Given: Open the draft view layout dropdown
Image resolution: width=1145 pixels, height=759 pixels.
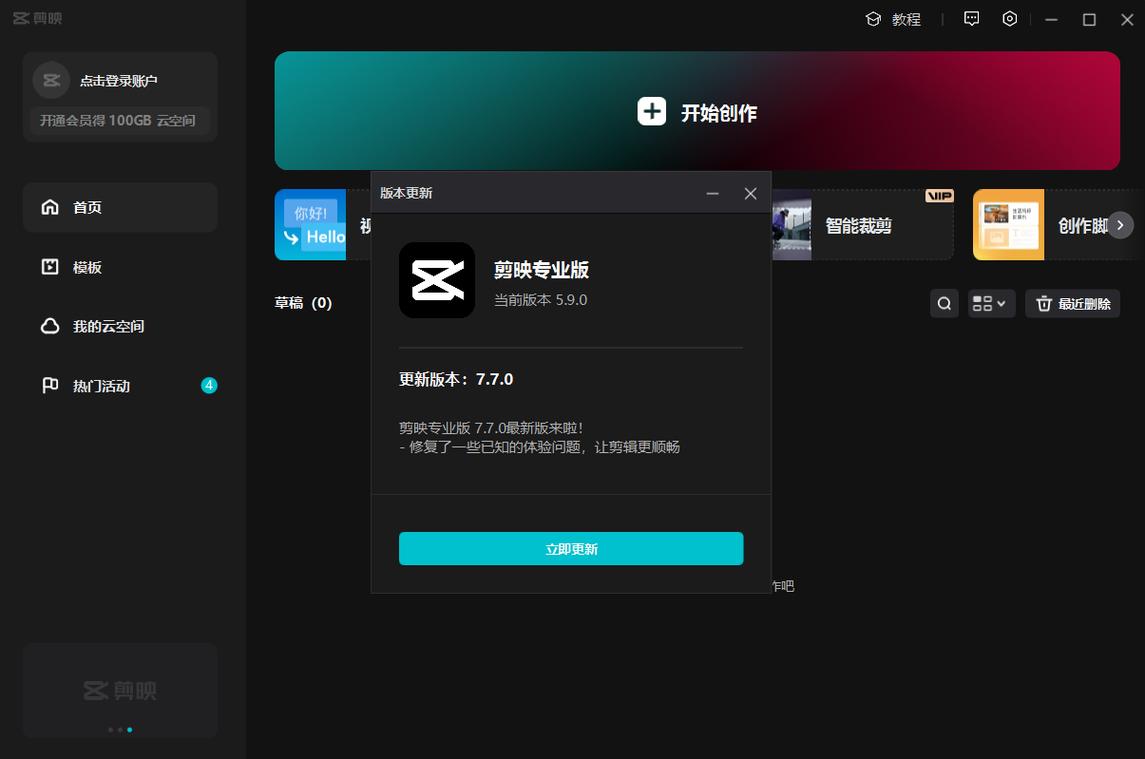Looking at the screenshot, I should (x=991, y=303).
